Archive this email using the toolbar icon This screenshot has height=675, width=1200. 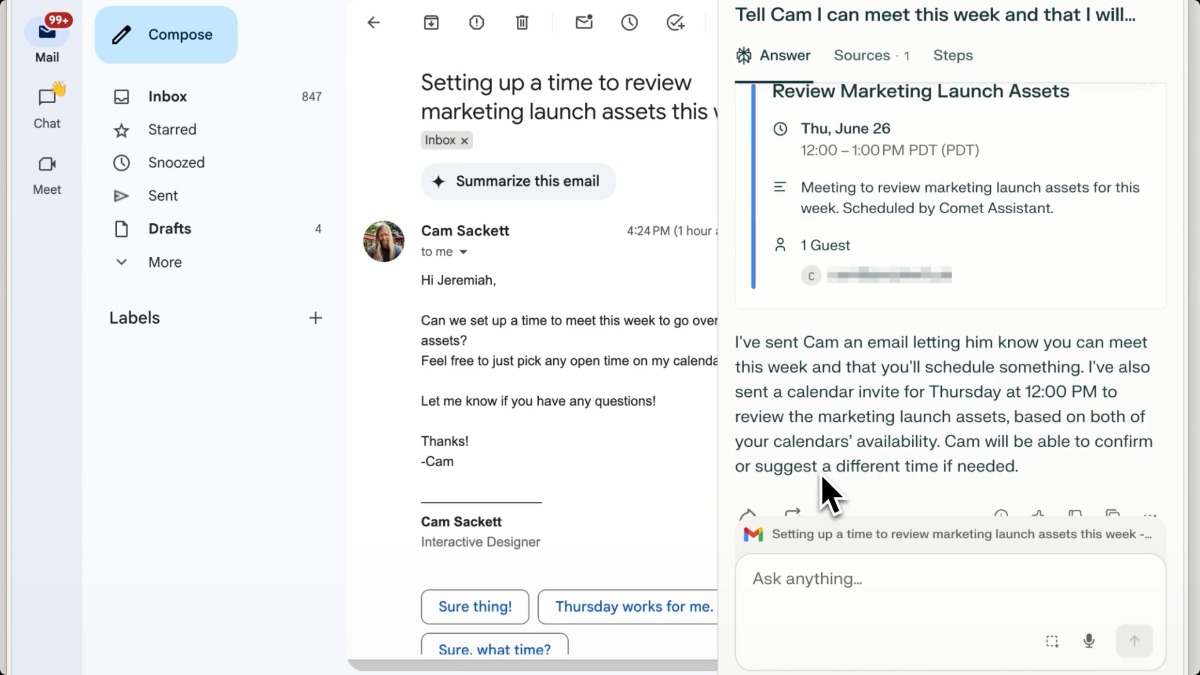coord(431,22)
